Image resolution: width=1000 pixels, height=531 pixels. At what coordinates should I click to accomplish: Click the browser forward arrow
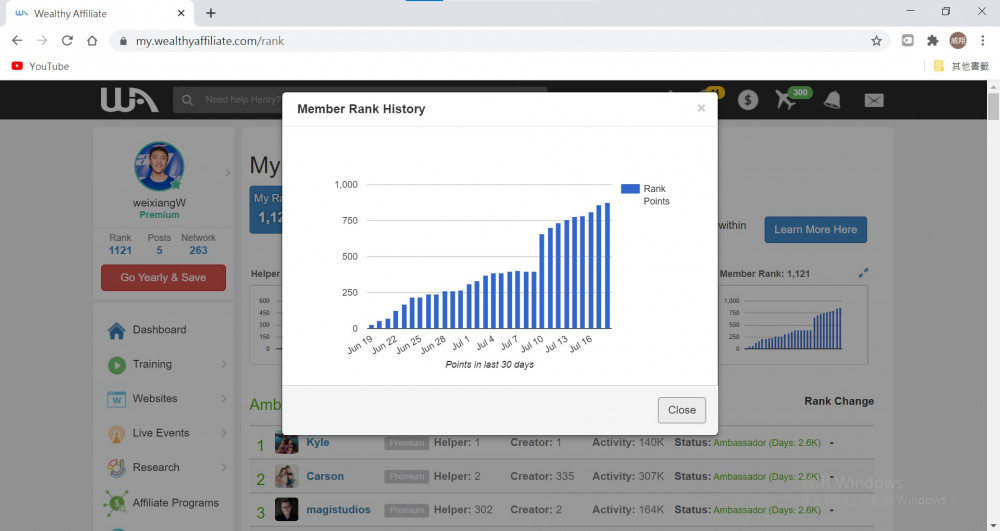[x=42, y=41]
